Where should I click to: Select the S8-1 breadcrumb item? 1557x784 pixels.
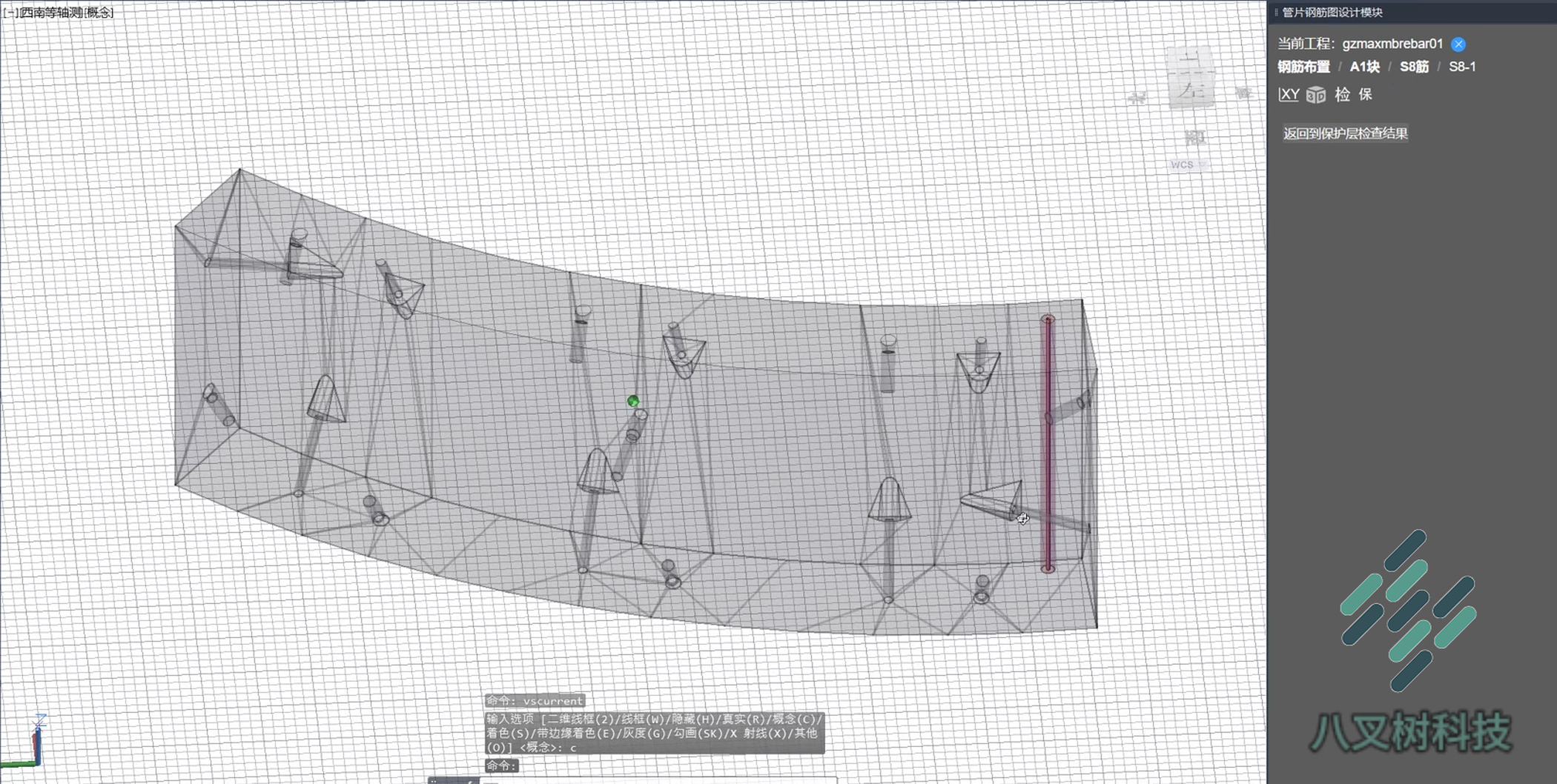pos(1462,67)
